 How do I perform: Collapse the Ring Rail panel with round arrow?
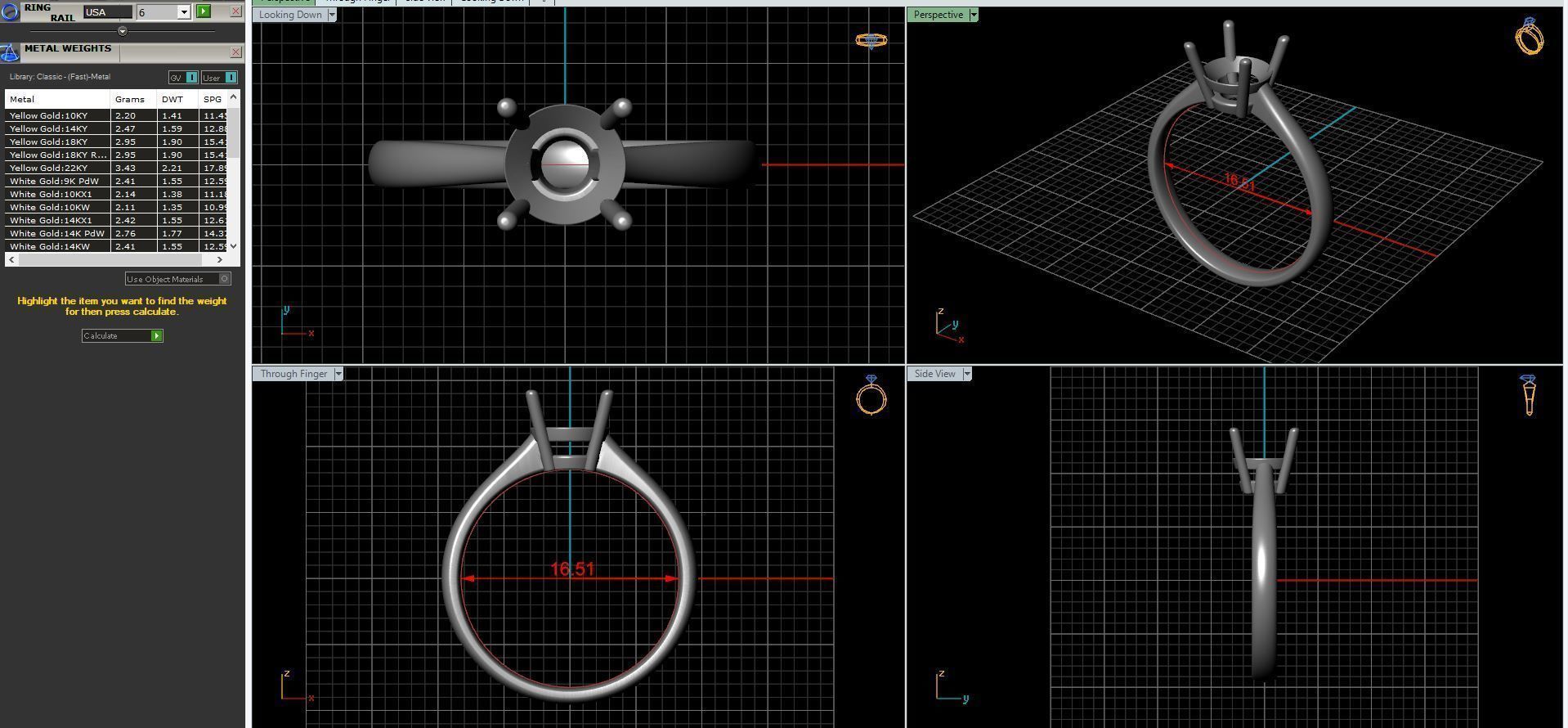(x=123, y=31)
